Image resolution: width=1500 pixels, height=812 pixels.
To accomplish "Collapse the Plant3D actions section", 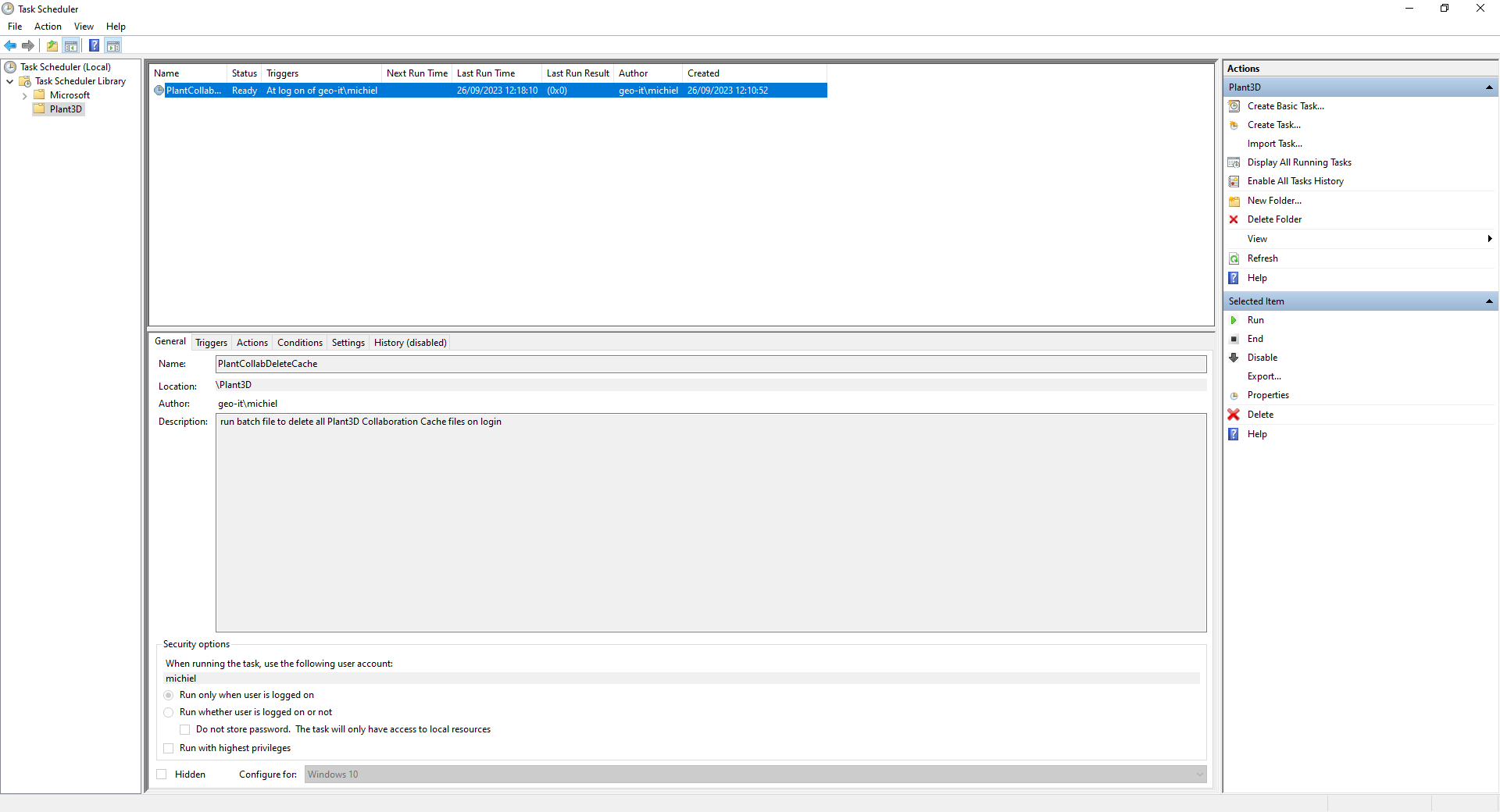I will (1489, 87).
